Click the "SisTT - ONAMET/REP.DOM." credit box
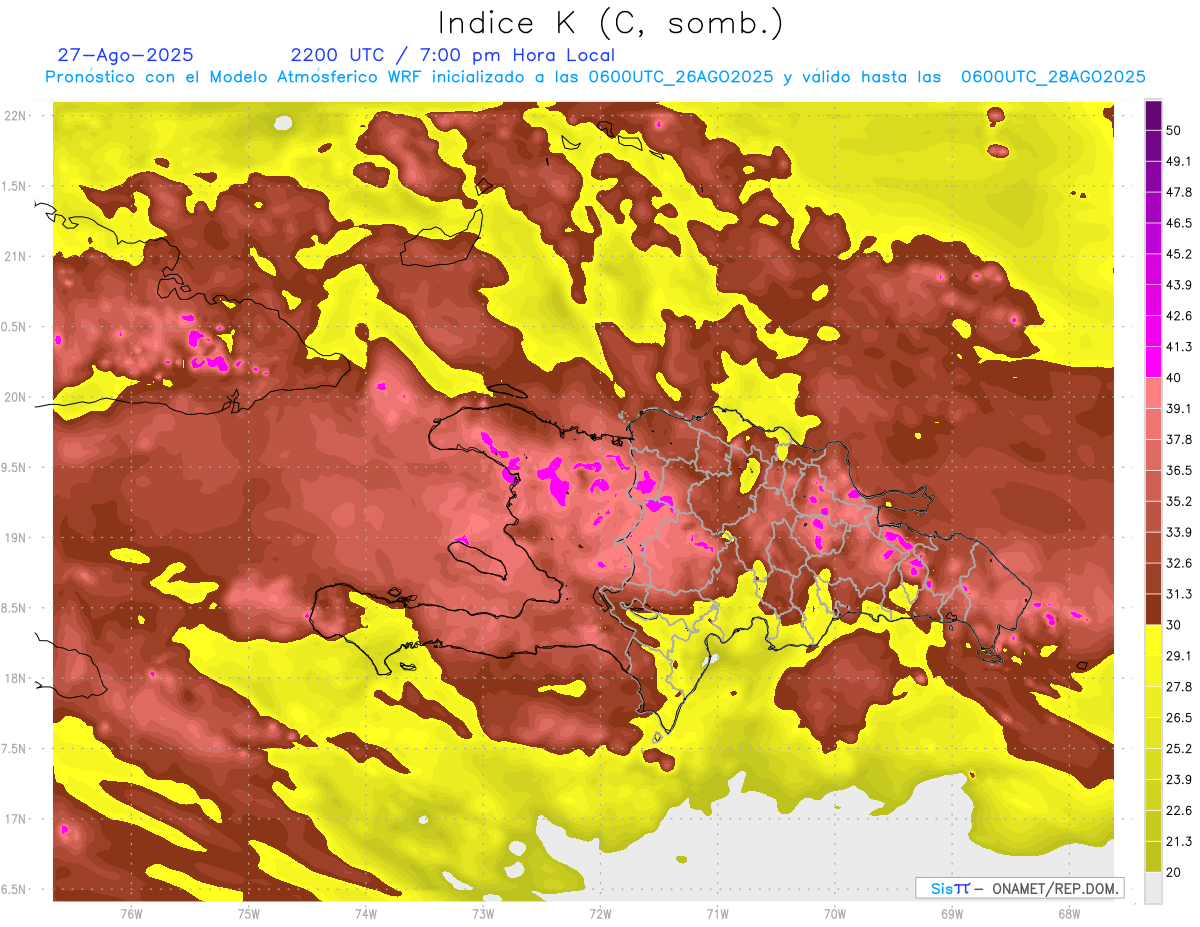Image resolution: width=1200 pixels, height=927 pixels. tap(1019, 888)
